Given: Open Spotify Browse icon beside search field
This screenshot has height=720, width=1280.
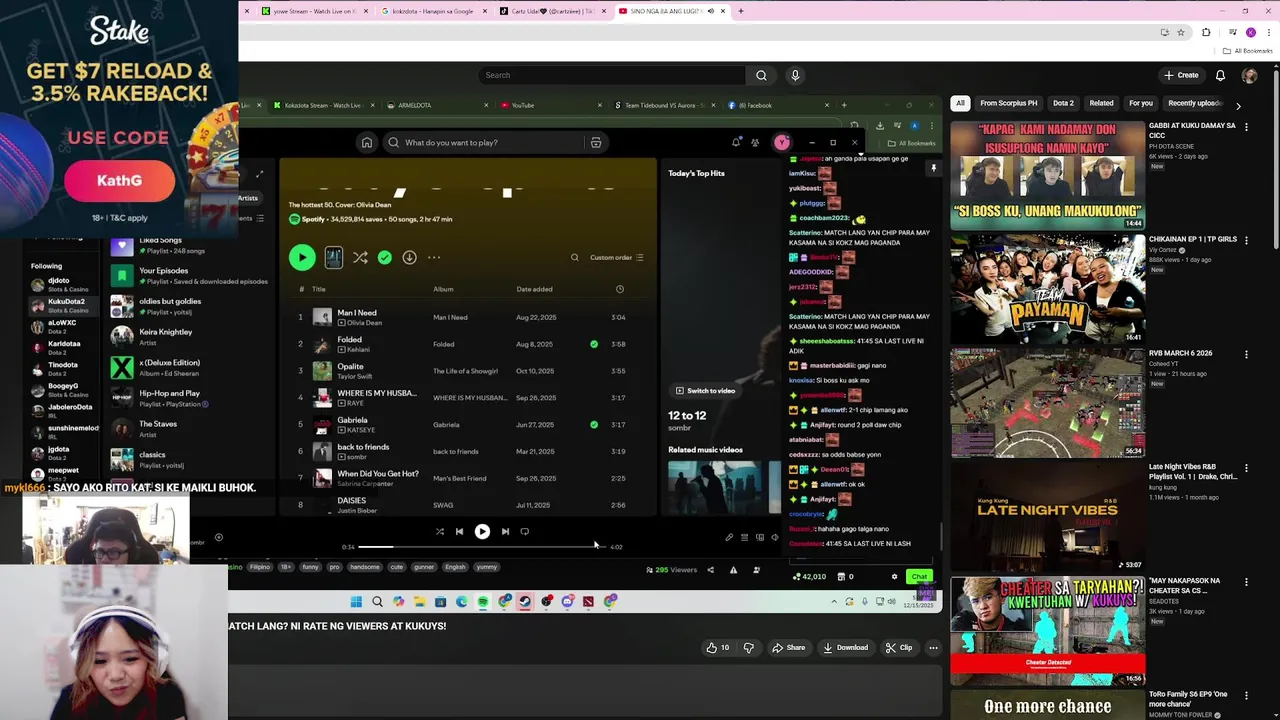Looking at the screenshot, I should click(x=596, y=143).
